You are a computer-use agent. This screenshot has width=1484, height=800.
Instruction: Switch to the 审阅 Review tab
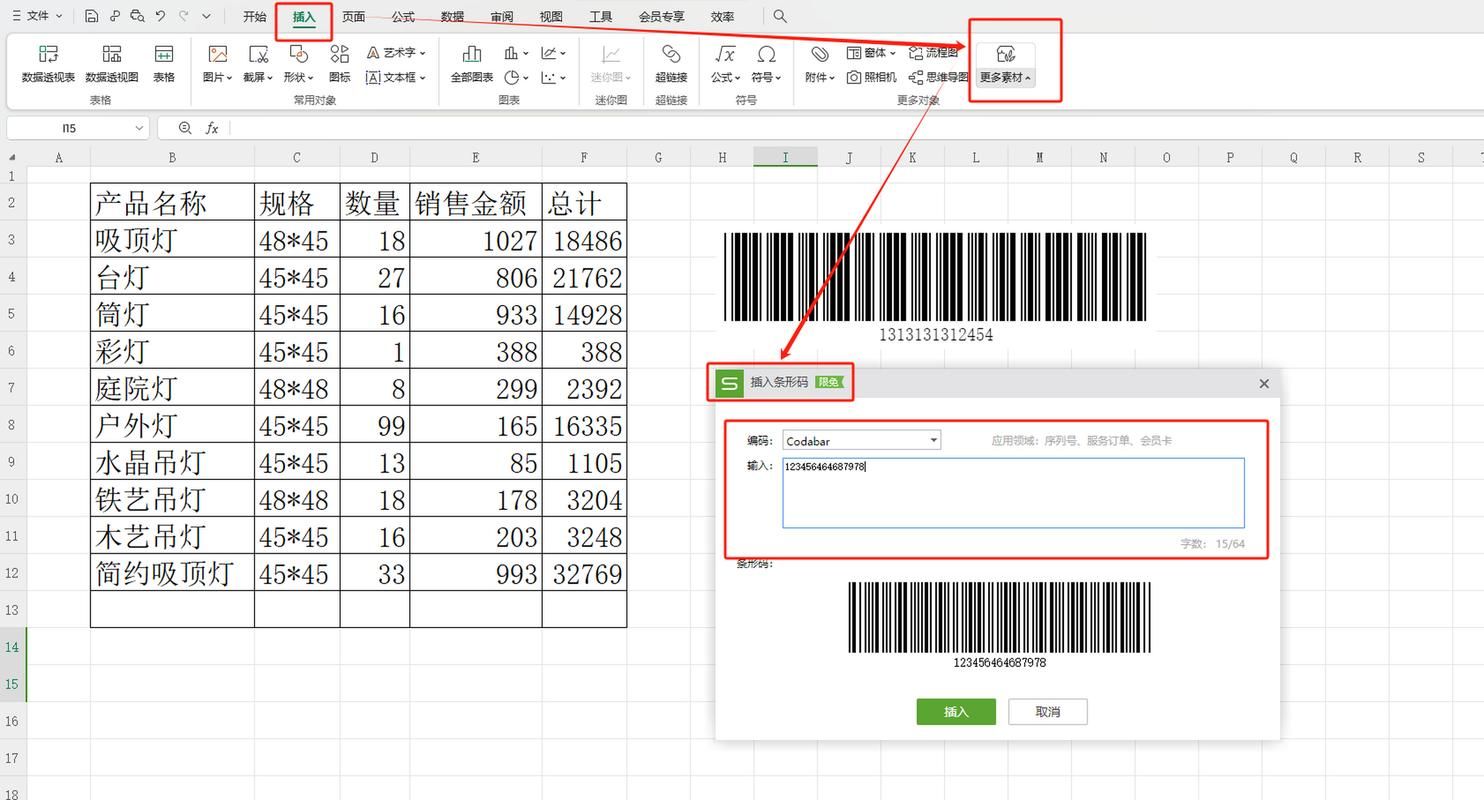[x=502, y=16]
